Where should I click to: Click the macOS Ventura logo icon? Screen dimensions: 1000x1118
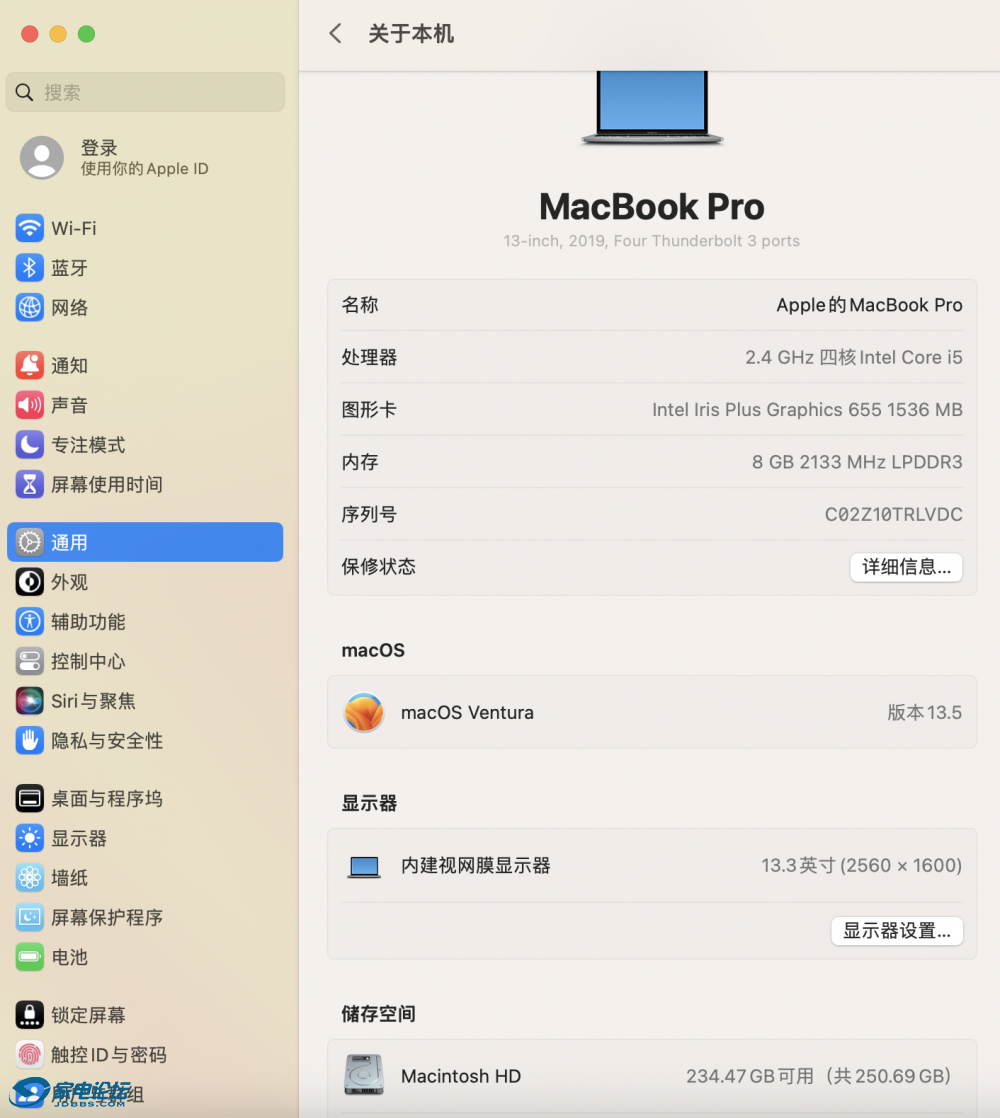click(x=364, y=712)
